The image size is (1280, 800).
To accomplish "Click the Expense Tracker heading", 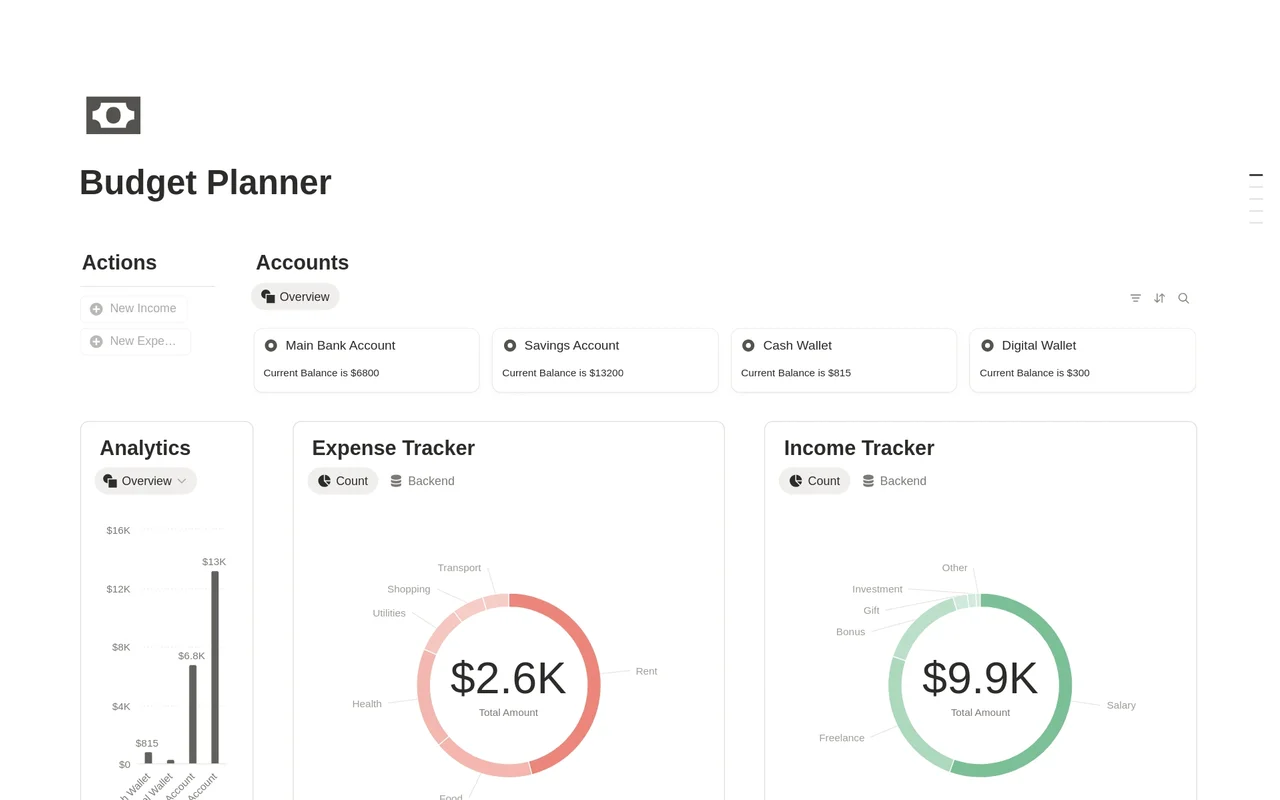I will point(393,448).
